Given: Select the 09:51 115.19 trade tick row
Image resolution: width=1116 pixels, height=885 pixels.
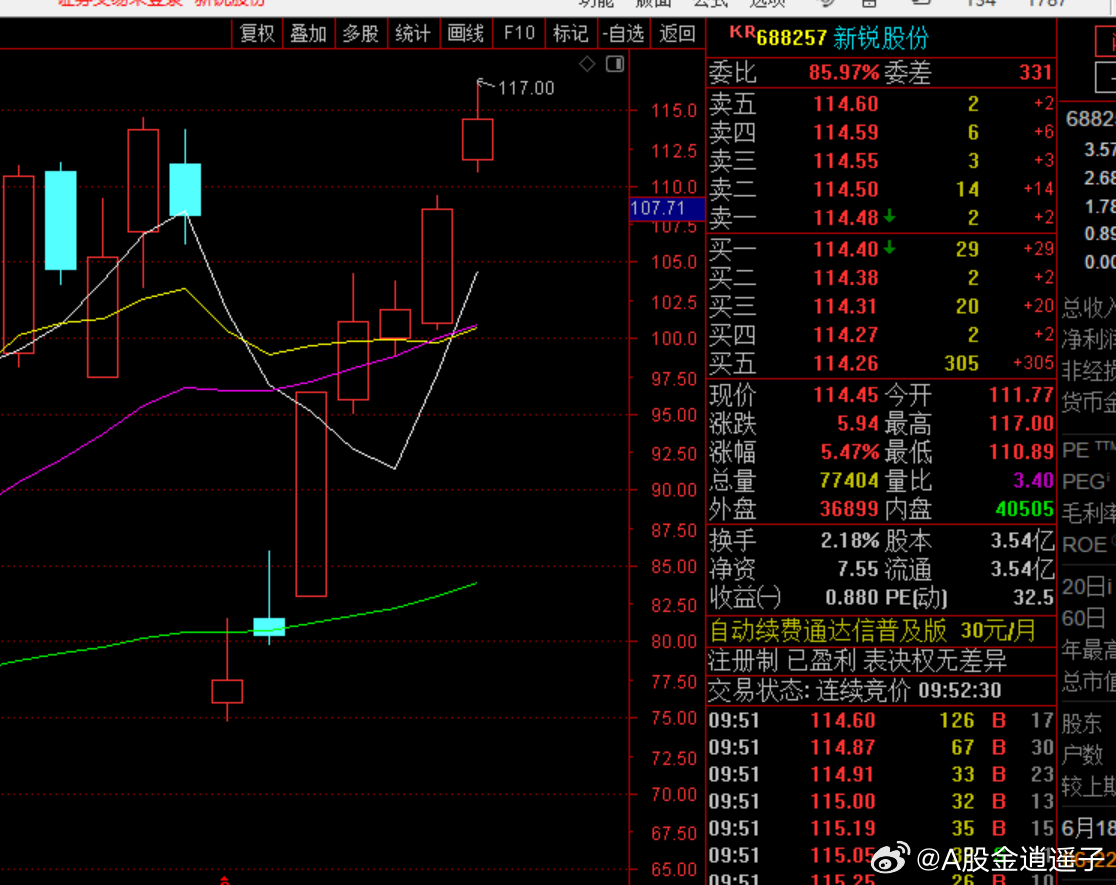Looking at the screenshot, I should [x=881, y=829].
